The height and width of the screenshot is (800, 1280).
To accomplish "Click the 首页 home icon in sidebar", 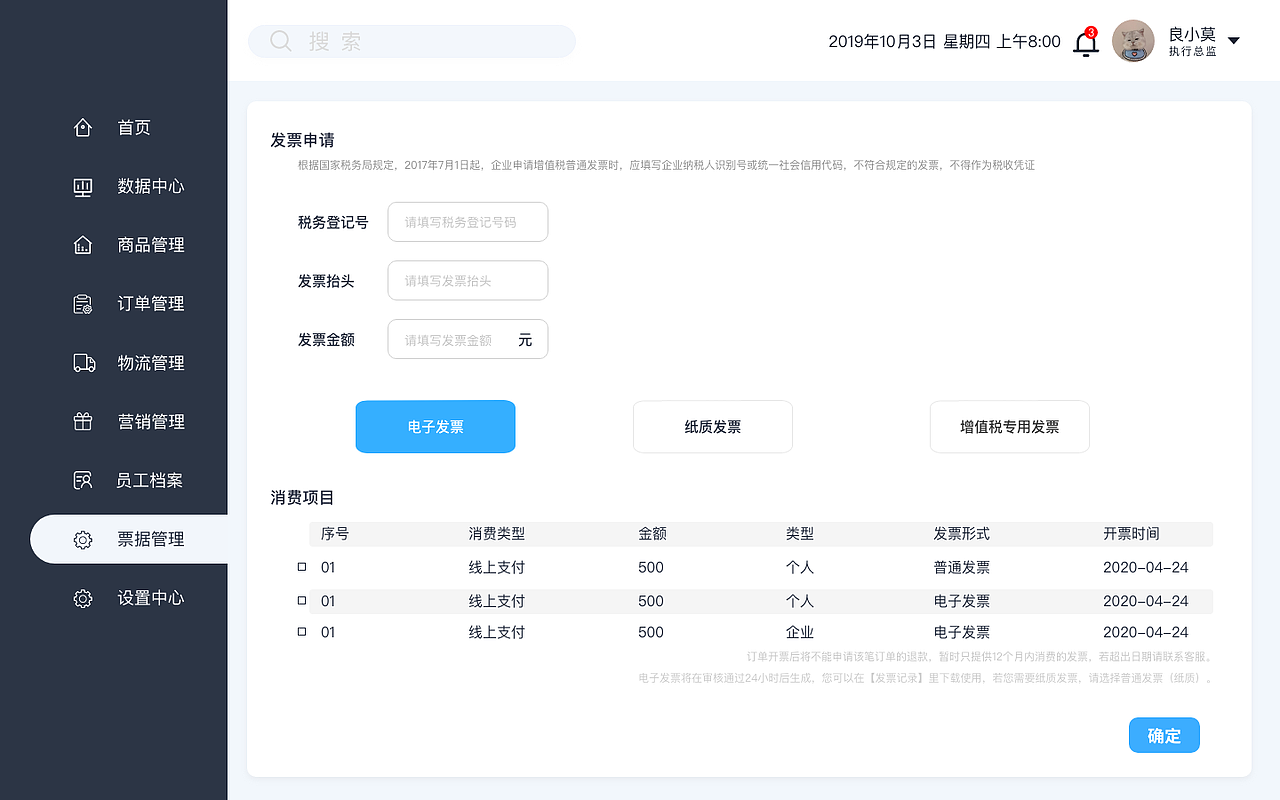I will [83, 127].
